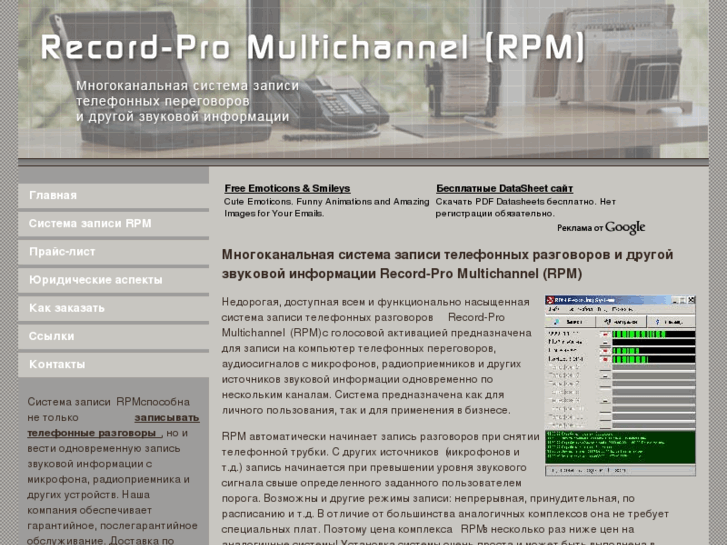Open the Главная menu item
This screenshot has height=545, width=727.
(x=114, y=196)
